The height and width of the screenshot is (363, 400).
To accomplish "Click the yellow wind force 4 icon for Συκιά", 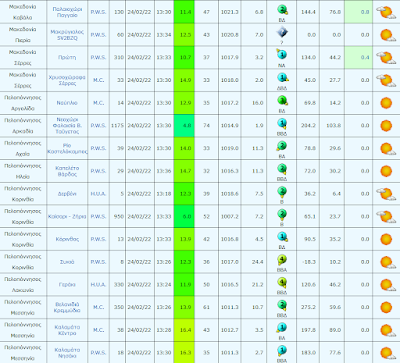I will click(282, 259).
